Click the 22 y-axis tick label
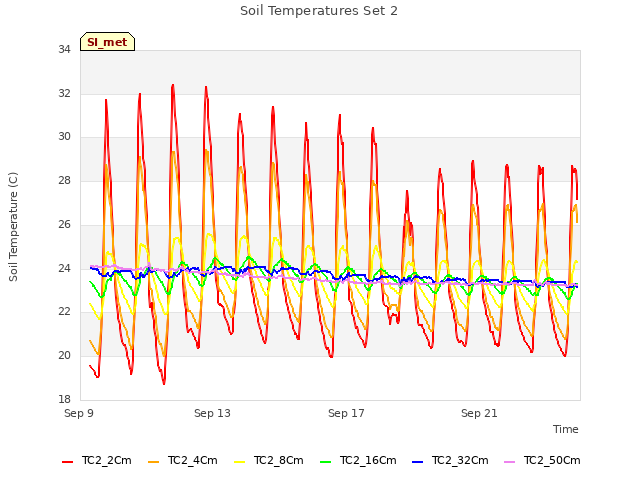640x480 pixels. [64, 311]
